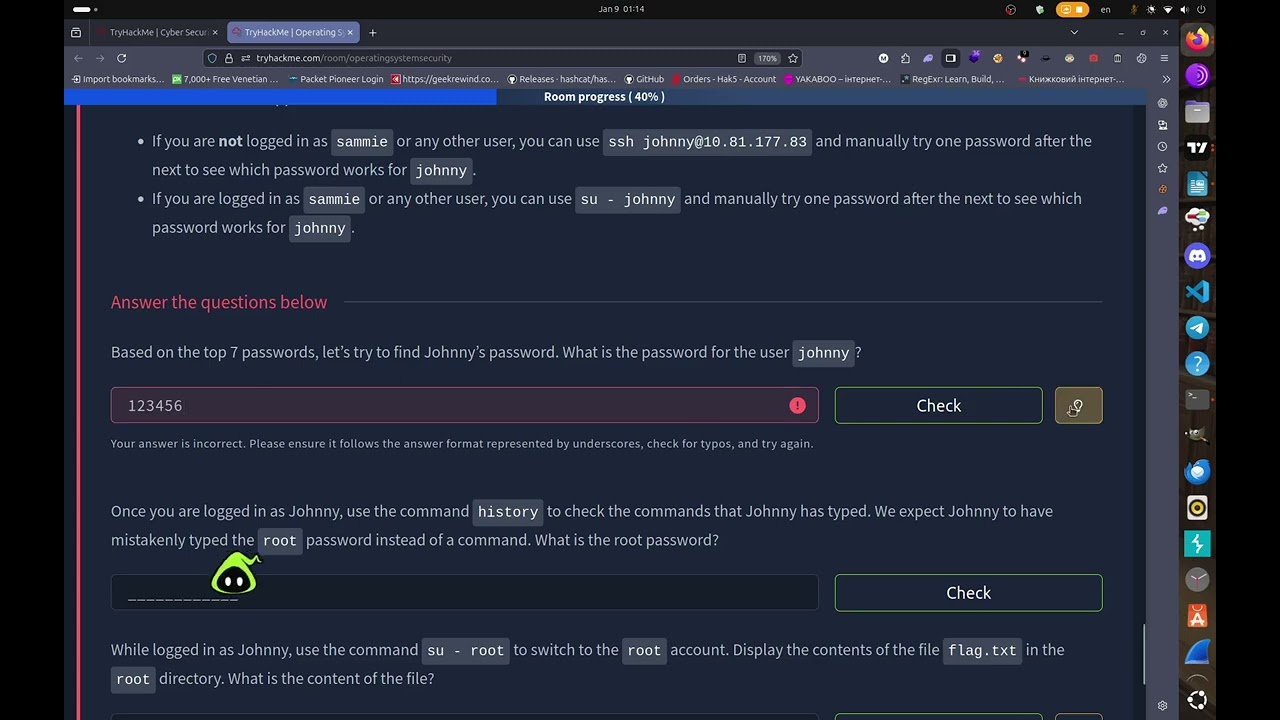Launch Tor Browser from the dock
Screen dimensions: 1280x720
point(1197,76)
